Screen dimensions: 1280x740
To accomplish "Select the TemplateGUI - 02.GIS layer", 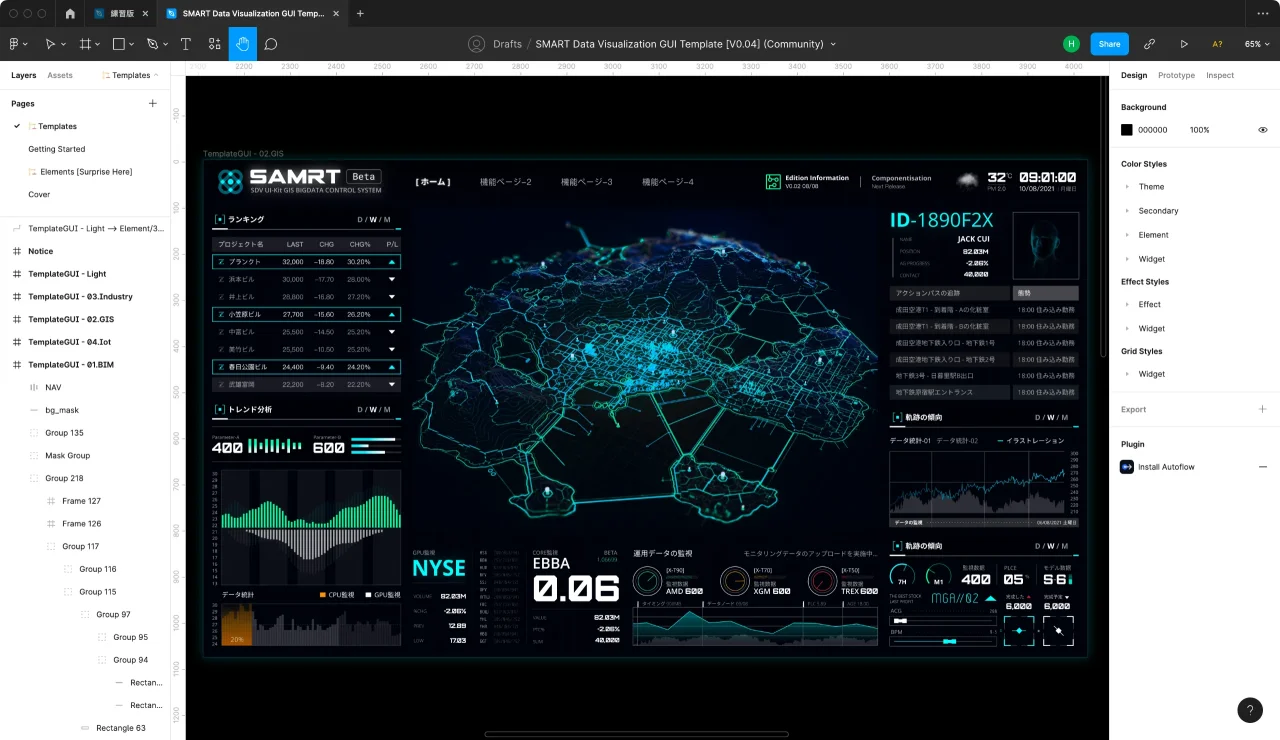I will pyautogui.click(x=67, y=319).
